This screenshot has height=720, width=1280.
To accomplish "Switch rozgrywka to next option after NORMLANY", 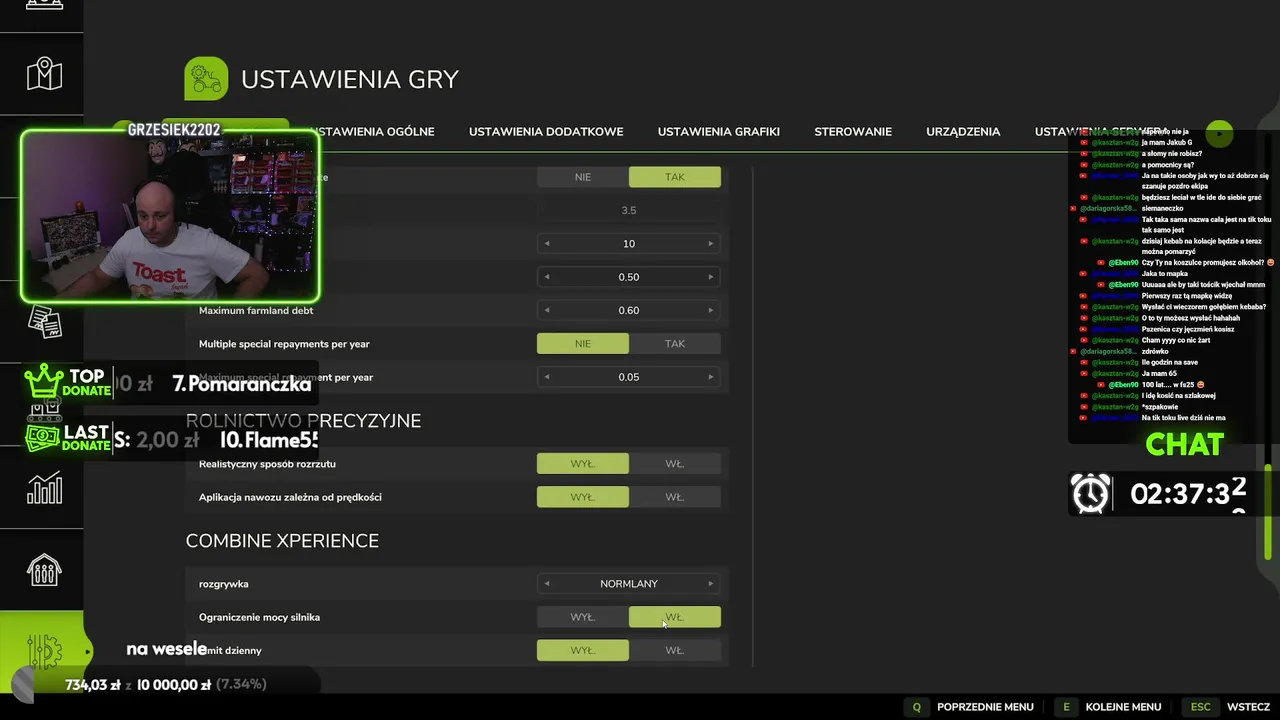I will pyautogui.click(x=711, y=584).
